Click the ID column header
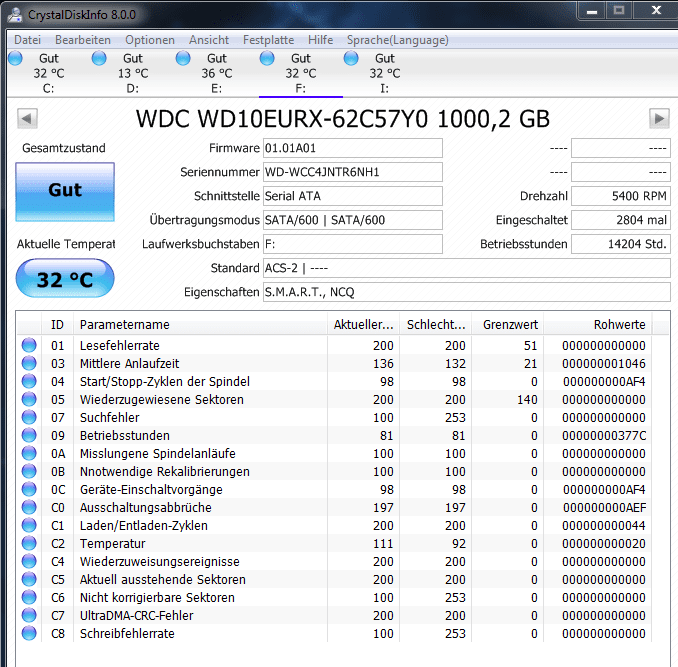Screen dimensions: 678x667 coord(58,325)
